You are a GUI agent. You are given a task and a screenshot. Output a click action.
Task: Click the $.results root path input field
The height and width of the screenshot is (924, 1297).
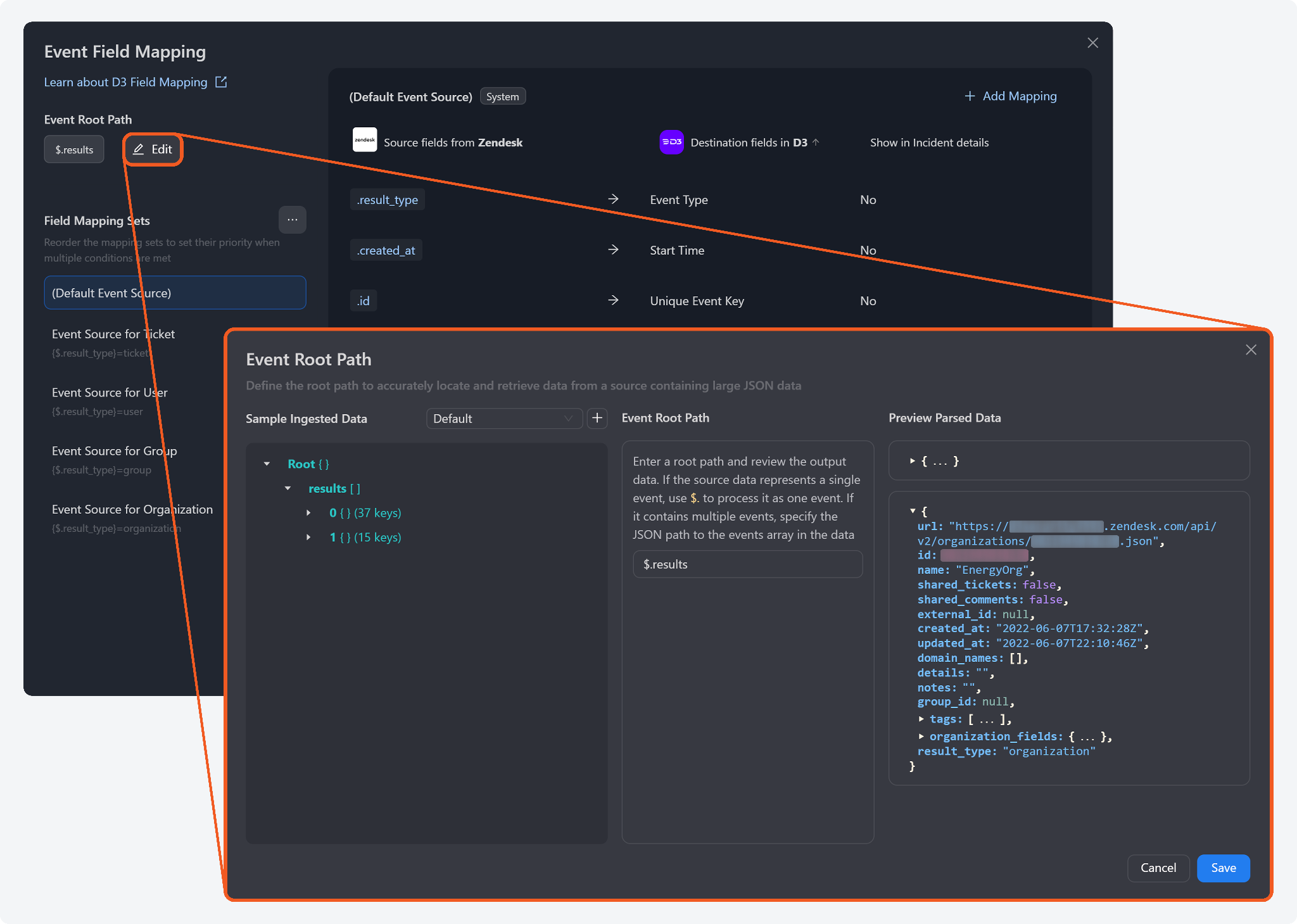point(747,564)
